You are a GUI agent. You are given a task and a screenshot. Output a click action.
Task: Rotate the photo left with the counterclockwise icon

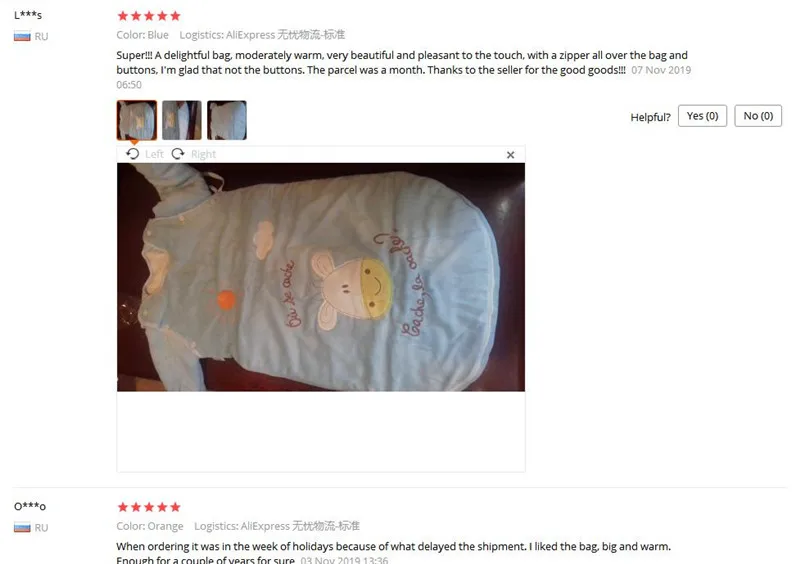[133, 154]
